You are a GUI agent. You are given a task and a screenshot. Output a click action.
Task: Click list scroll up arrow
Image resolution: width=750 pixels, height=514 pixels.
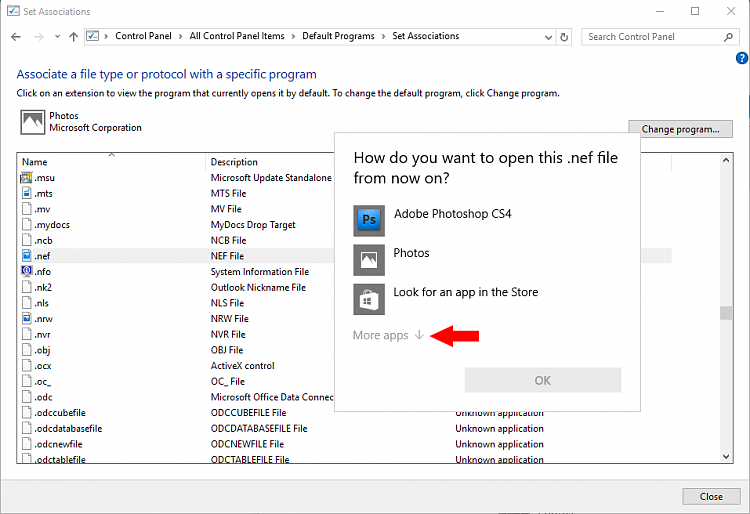click(x=726, y=160)
